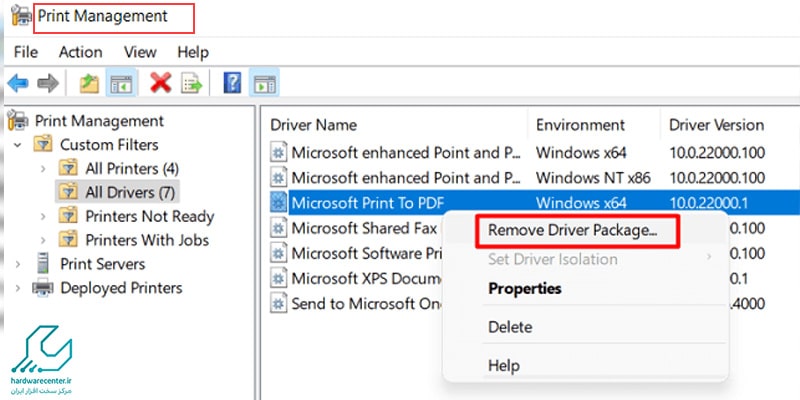Click driver icon in the Windows NT x86 row
The image size is (800, 400).
click(x=278, y=178)
